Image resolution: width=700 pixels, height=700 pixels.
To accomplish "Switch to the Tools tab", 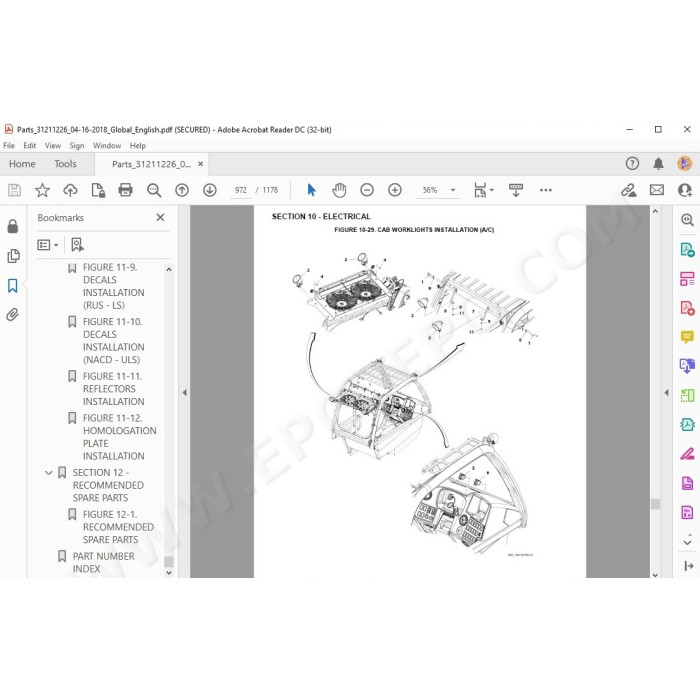I will (x=65, y=164).
